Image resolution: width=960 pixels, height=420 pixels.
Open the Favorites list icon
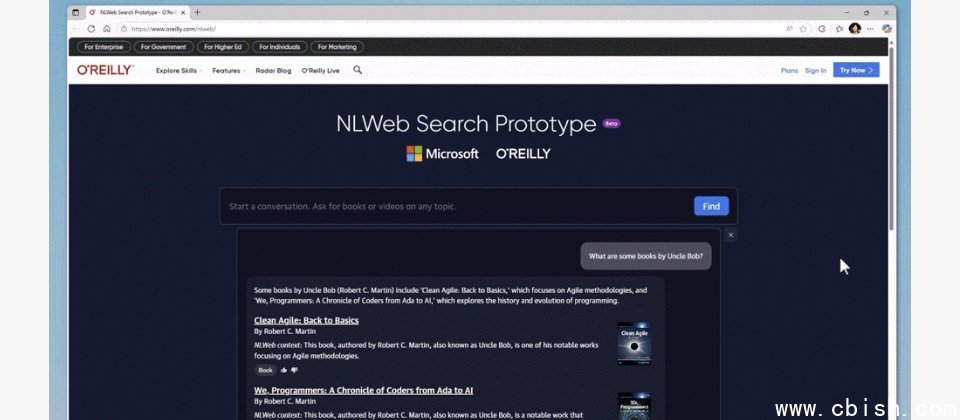click(x=839, y=29)
